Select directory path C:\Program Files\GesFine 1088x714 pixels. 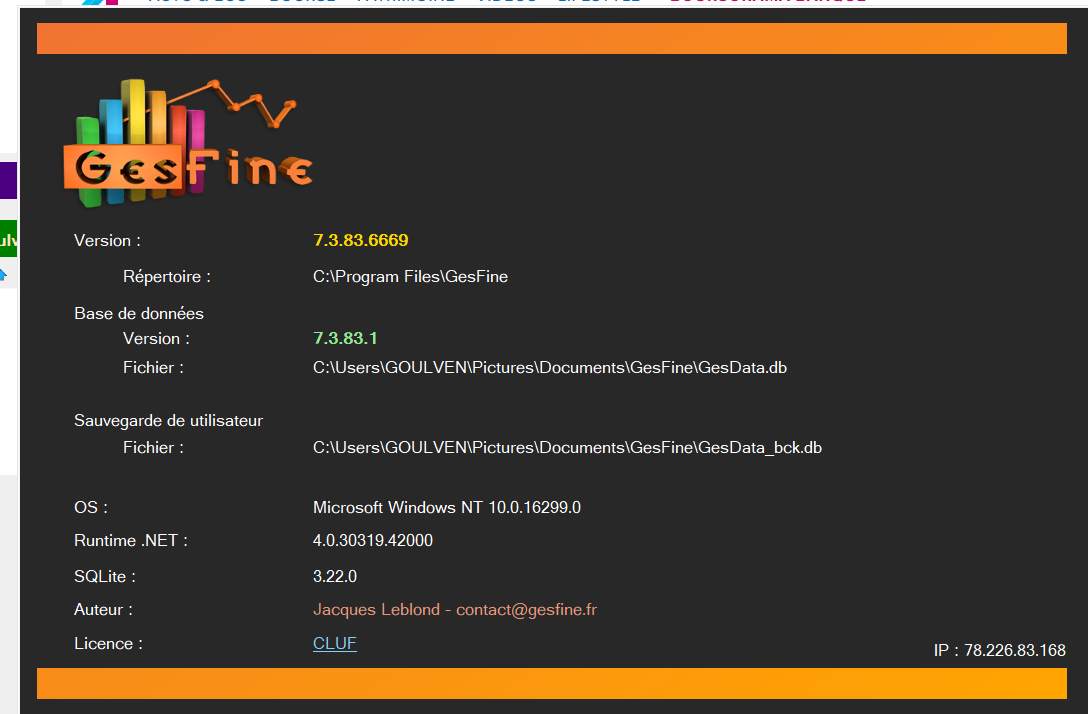[x=410, y=276]
